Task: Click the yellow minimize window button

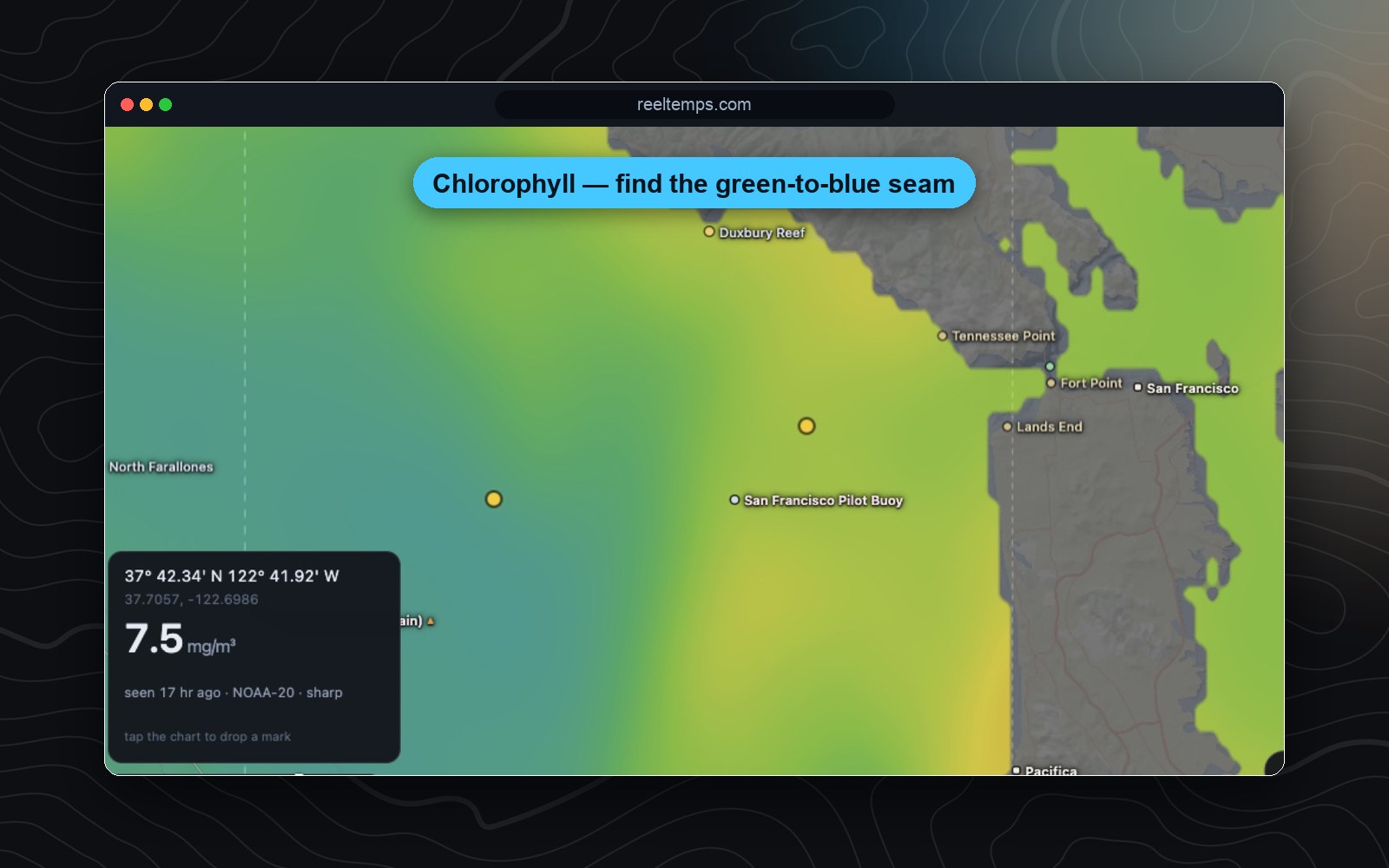Action: [146, 105]
